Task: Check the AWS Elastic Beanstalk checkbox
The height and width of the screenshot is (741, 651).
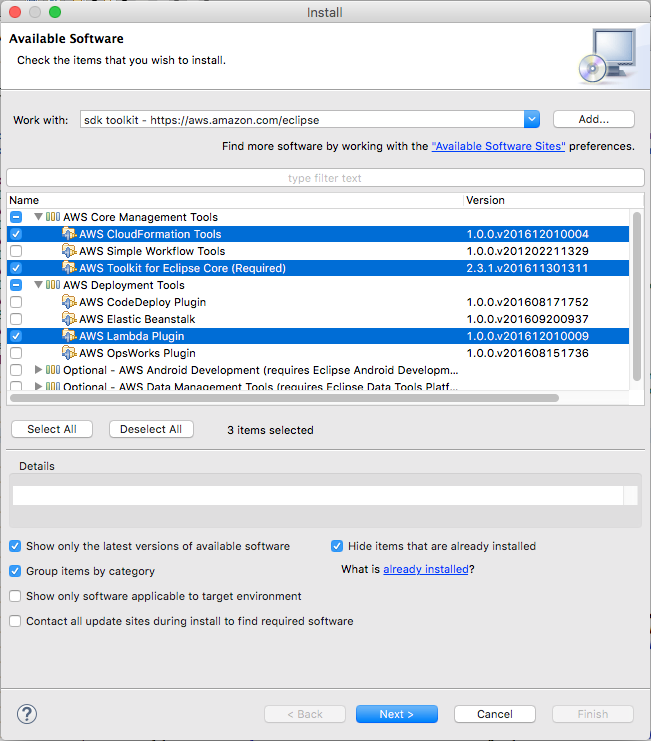Action: click(x=16, y=319)
